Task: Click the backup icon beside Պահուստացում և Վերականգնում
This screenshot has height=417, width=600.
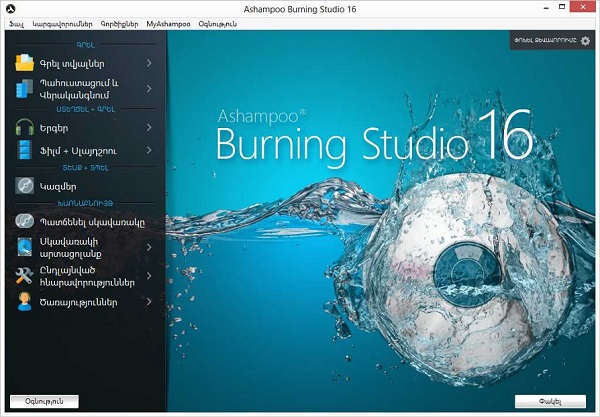Action: click(x=24, y=89)
